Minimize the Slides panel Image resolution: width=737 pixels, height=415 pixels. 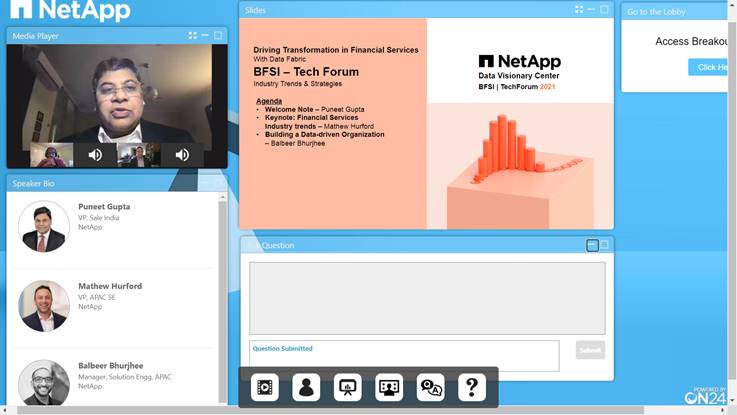tap(591, 9)
